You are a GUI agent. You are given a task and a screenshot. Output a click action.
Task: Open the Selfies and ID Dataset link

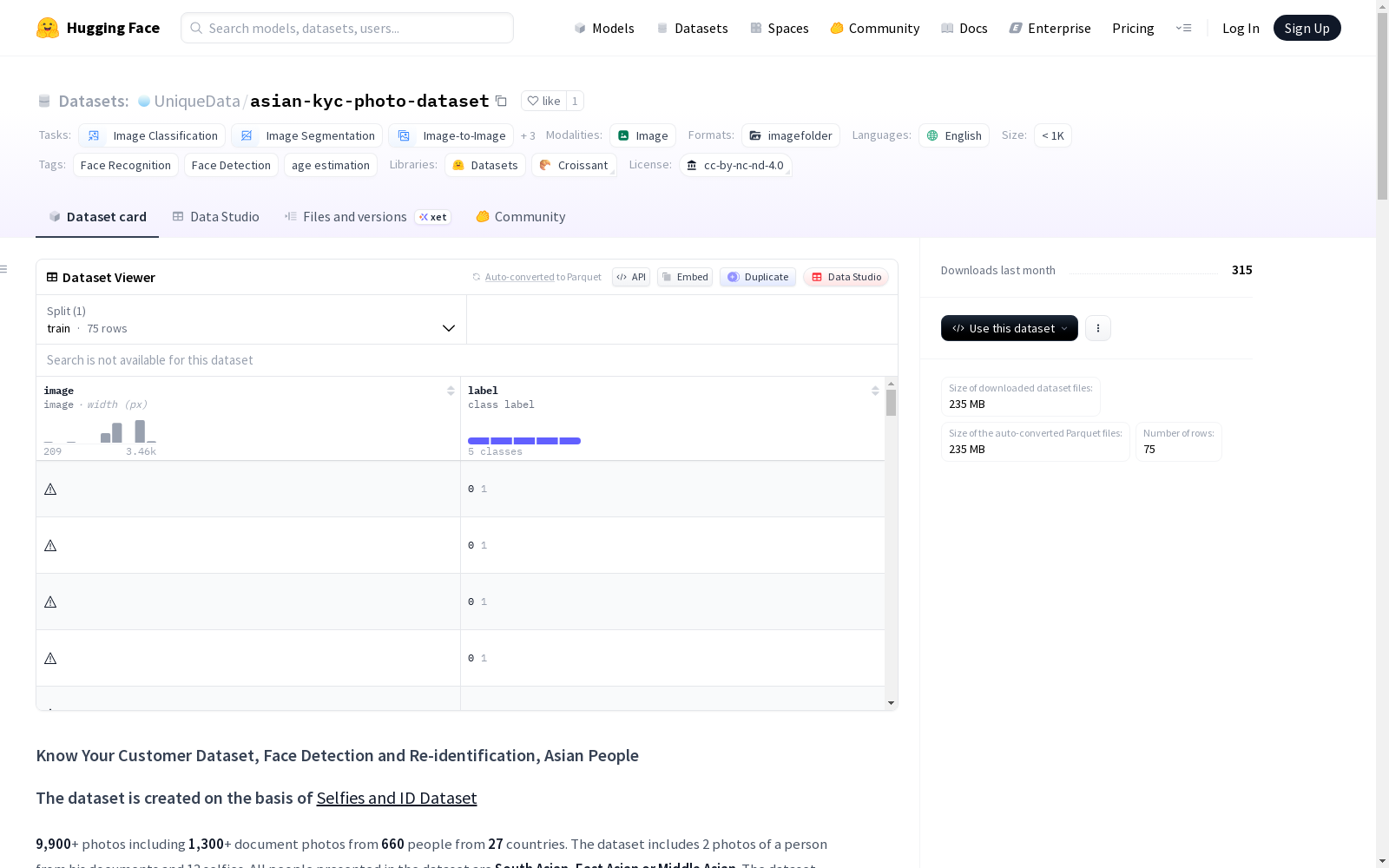pyautogui.click(x=397, y=798)
